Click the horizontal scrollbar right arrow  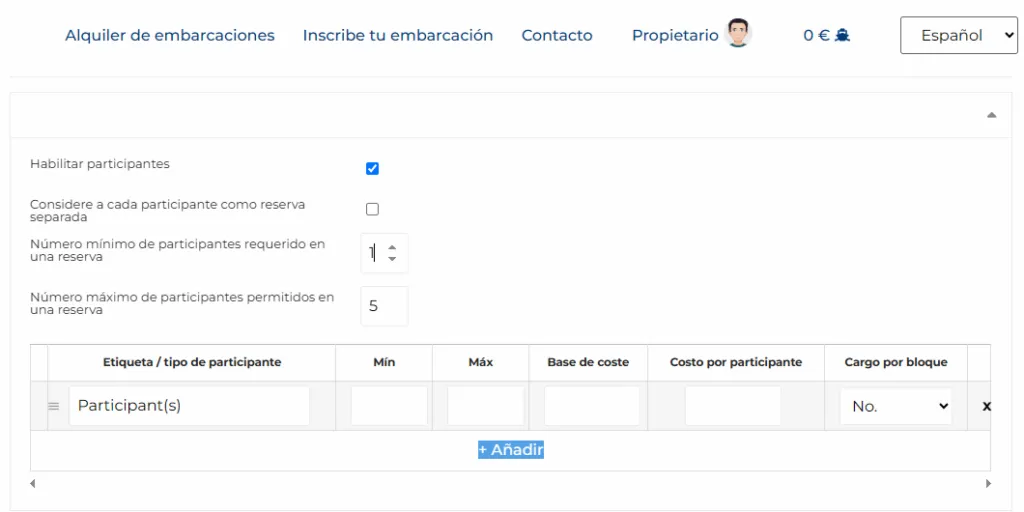[989, 484]
